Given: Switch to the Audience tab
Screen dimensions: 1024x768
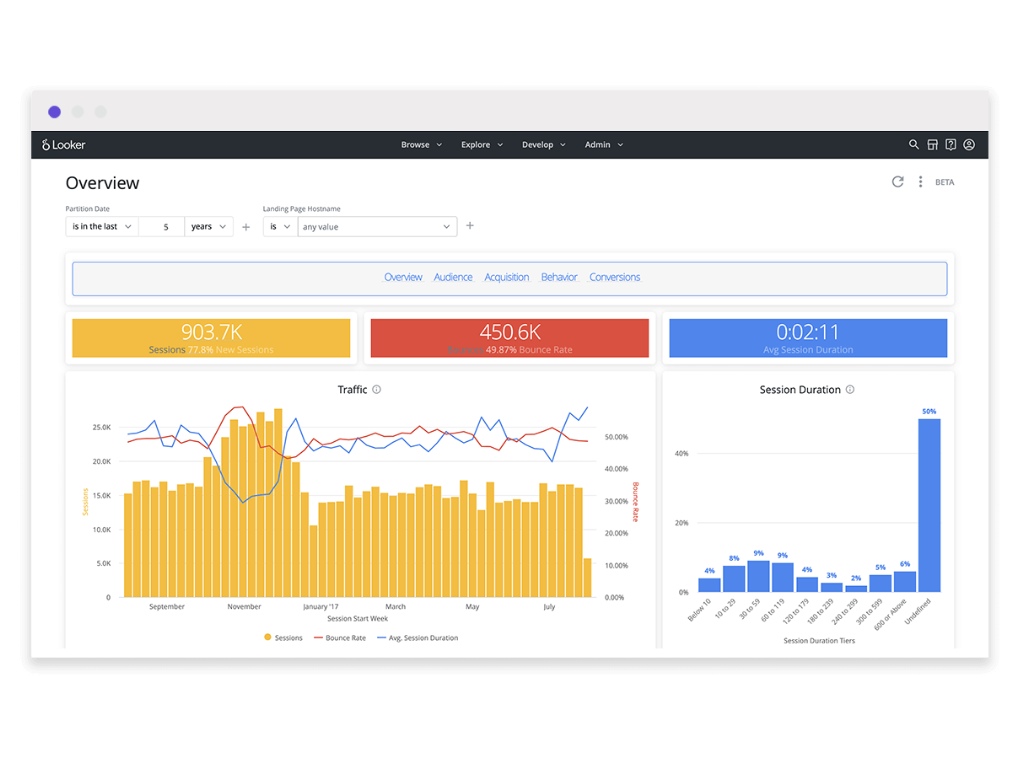Looking at the screenshot, I should click(x=453, y=277).
